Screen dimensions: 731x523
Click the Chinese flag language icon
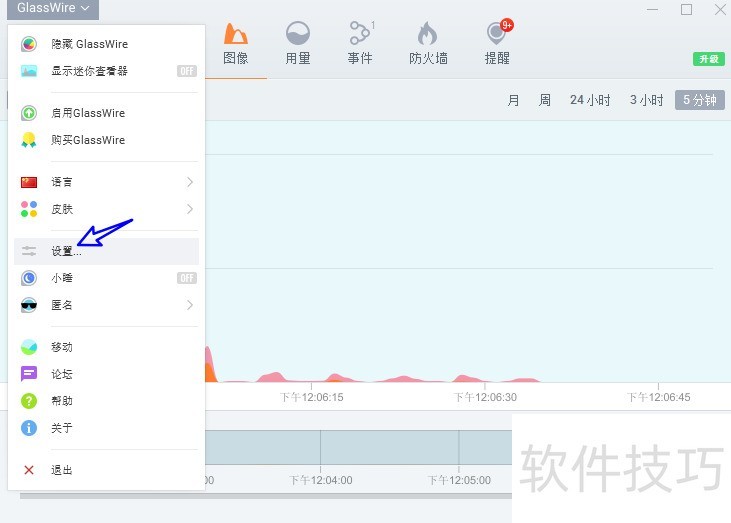29,182
